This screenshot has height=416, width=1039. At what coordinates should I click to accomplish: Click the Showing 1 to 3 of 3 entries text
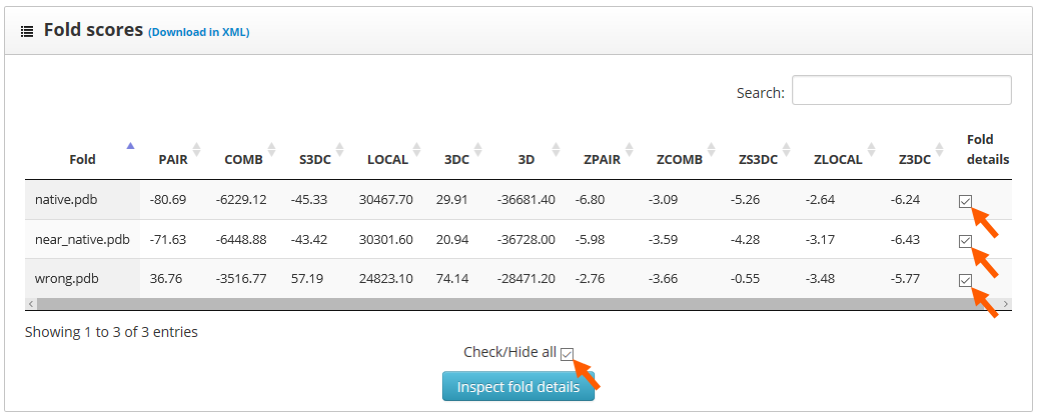[x=111, y=332]
